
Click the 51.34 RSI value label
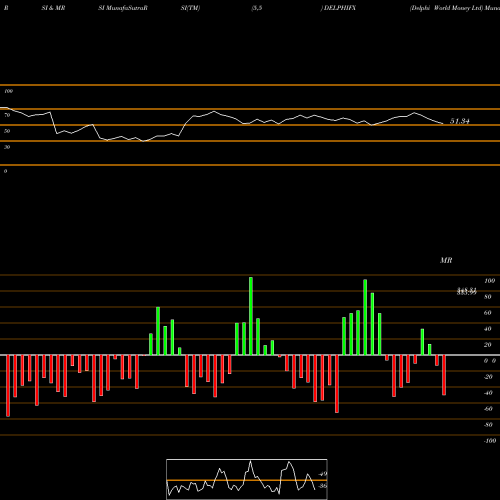coord(460,121)
